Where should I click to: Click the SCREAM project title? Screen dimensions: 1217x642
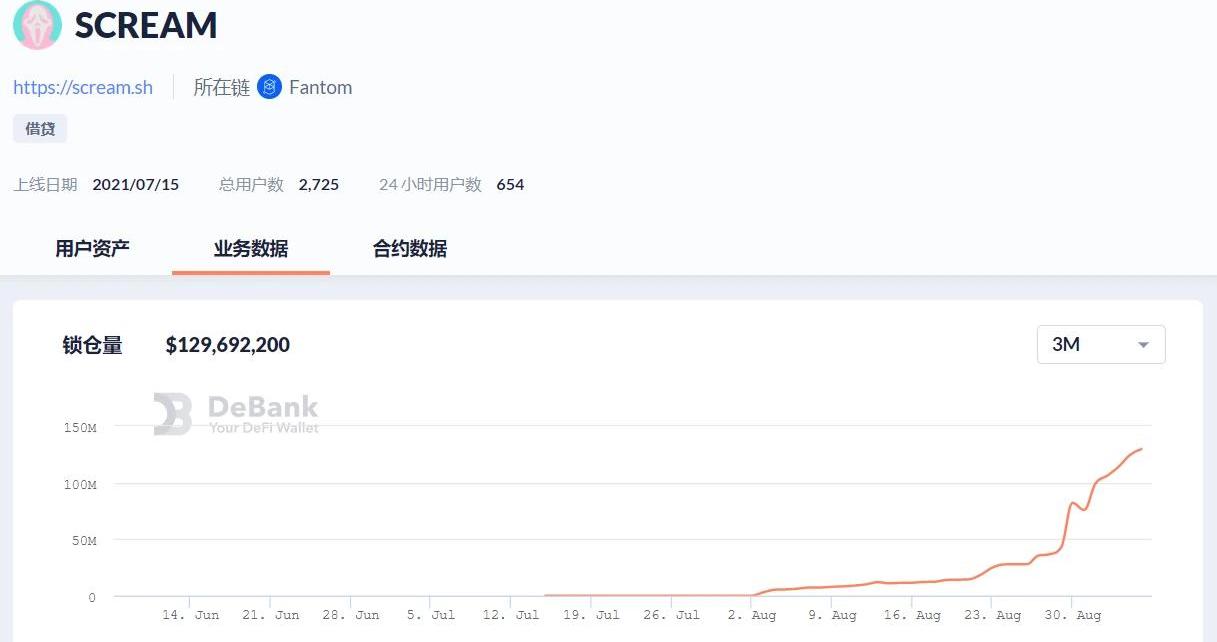coord(146,25)
